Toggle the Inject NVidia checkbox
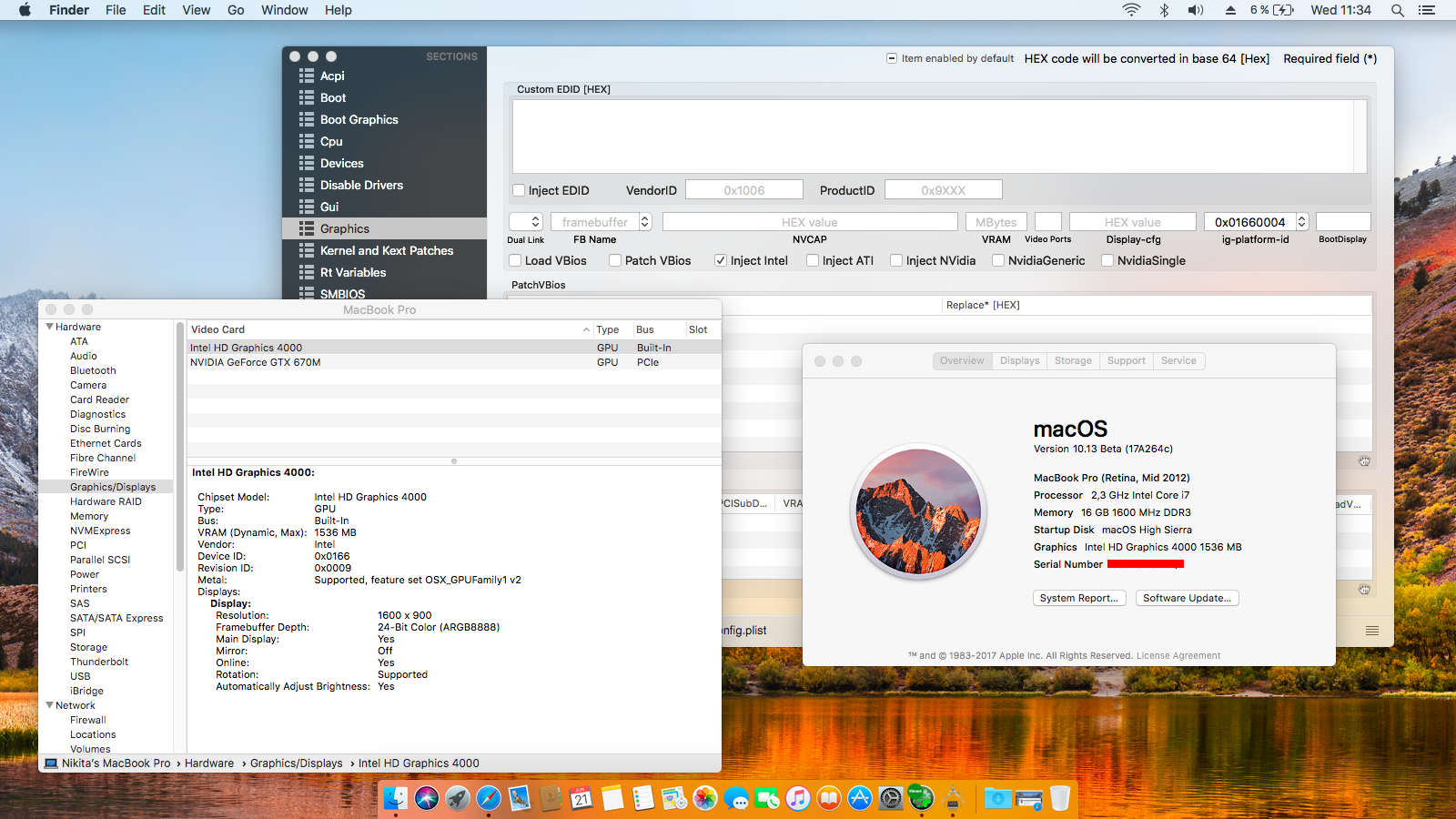 pyautogui.click(x=896, y=260)
